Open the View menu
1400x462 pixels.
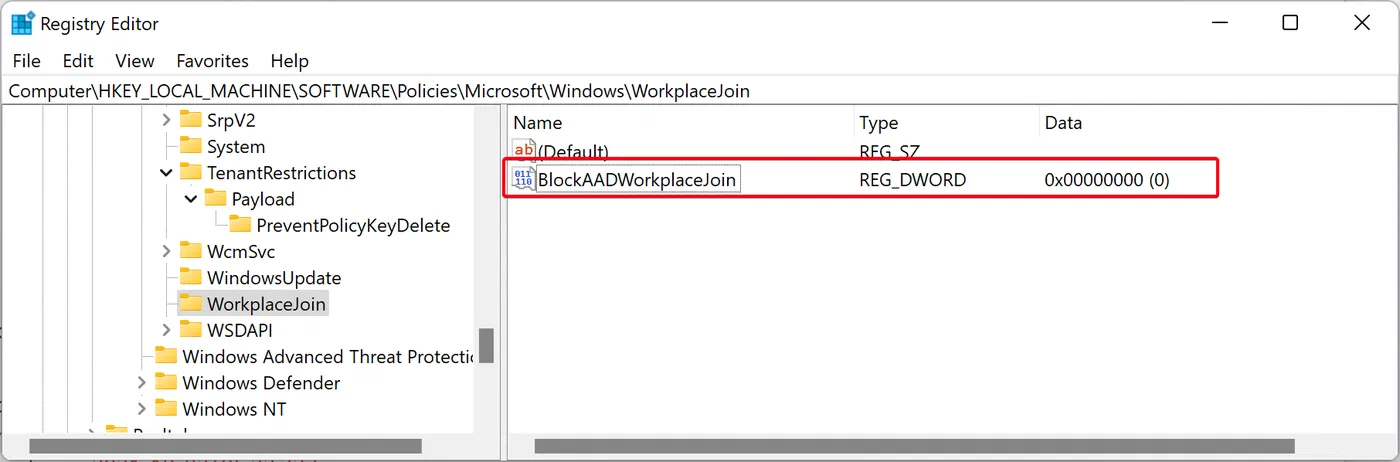click(135, 61)
